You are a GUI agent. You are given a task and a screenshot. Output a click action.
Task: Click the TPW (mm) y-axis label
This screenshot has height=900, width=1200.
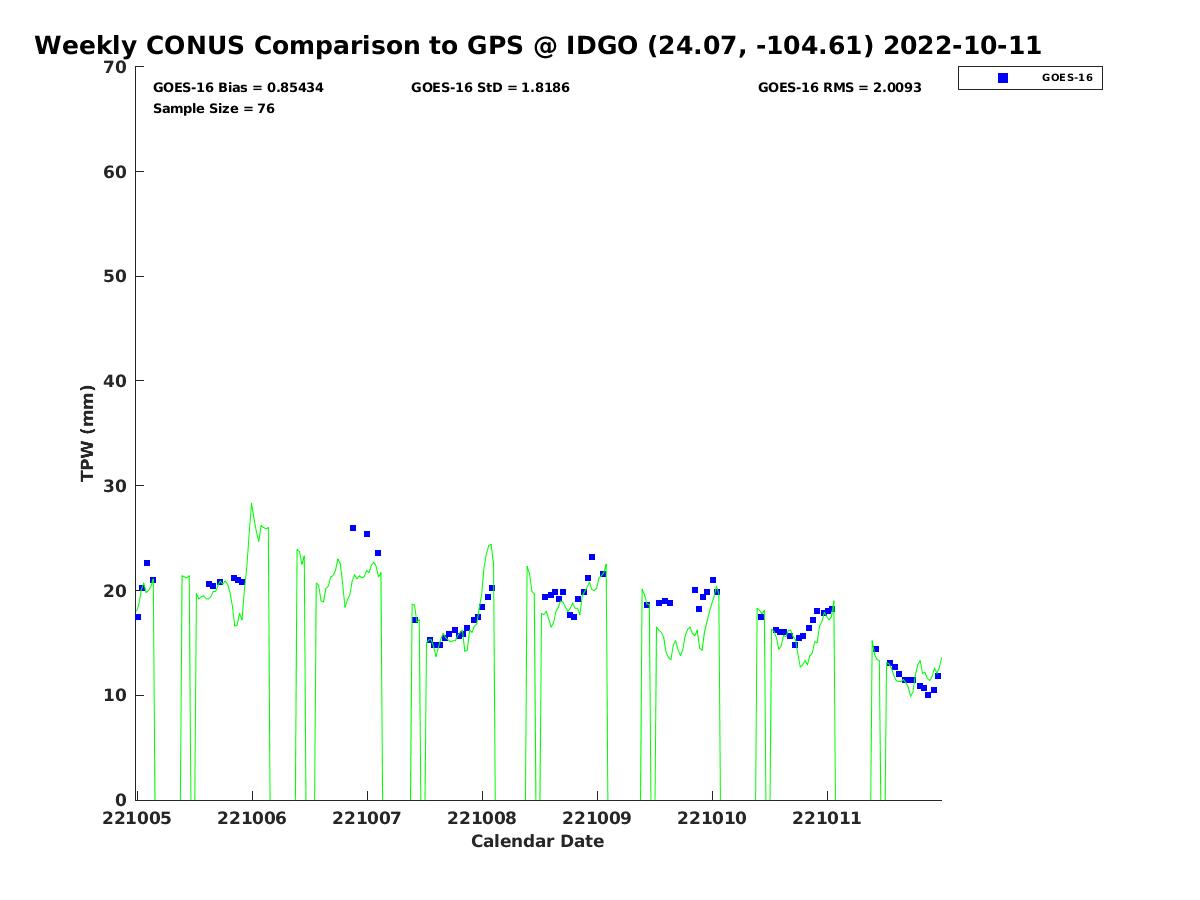87,433
